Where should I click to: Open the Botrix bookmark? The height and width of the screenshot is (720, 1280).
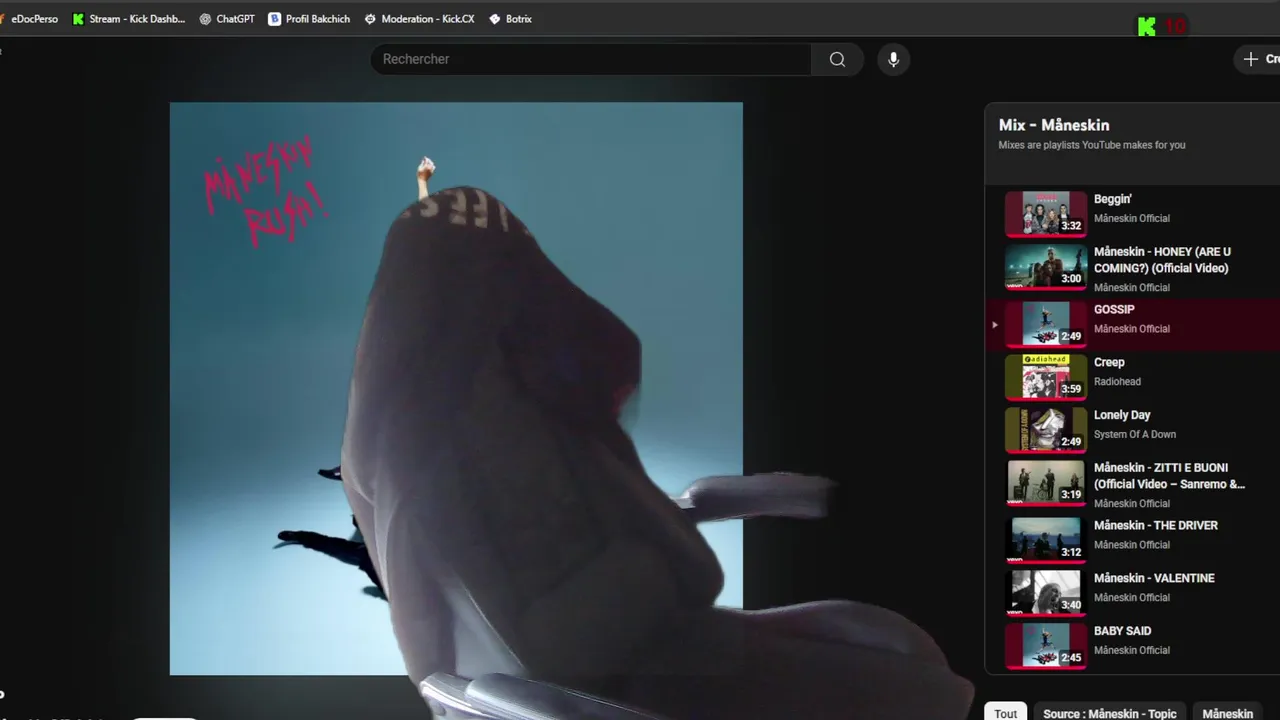click(510, 19)
